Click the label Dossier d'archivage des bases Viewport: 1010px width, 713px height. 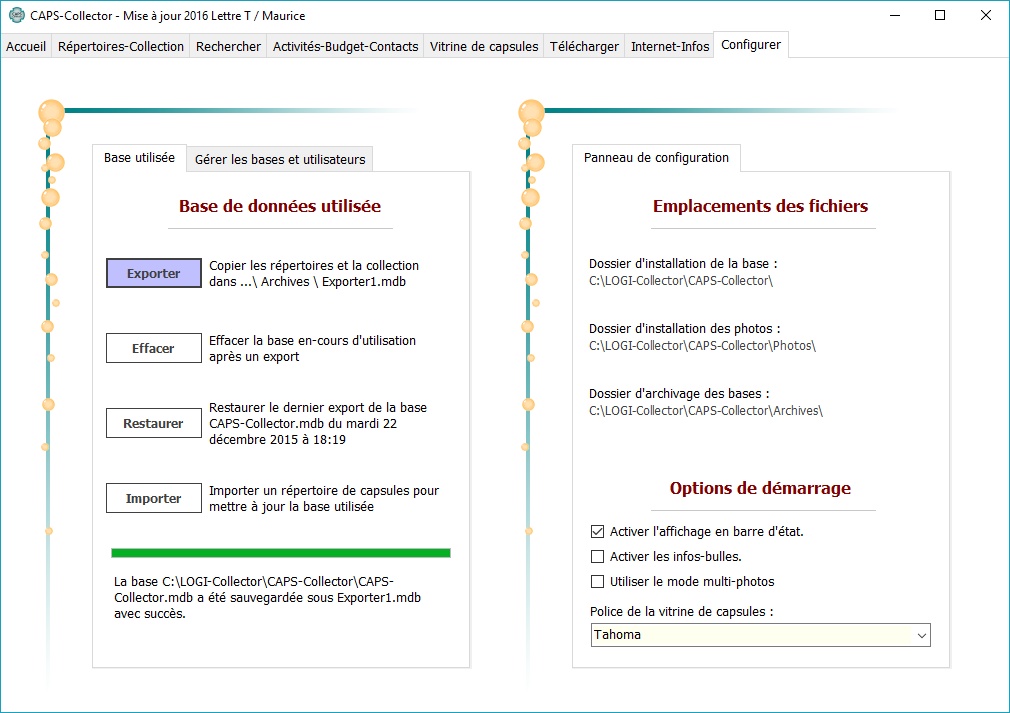pos(680,394)
